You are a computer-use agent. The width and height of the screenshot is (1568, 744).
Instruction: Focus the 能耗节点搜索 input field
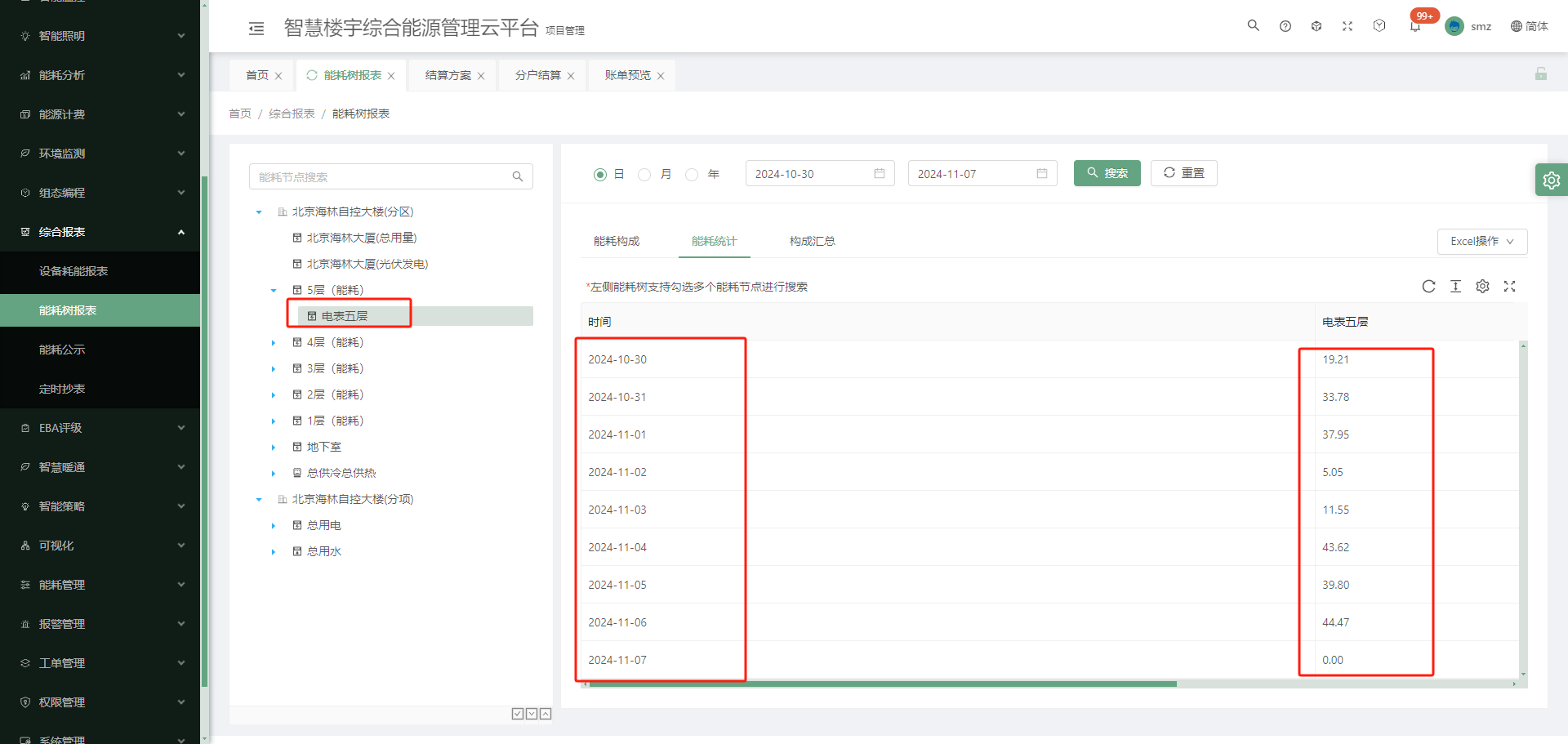(x=380, y=176)
